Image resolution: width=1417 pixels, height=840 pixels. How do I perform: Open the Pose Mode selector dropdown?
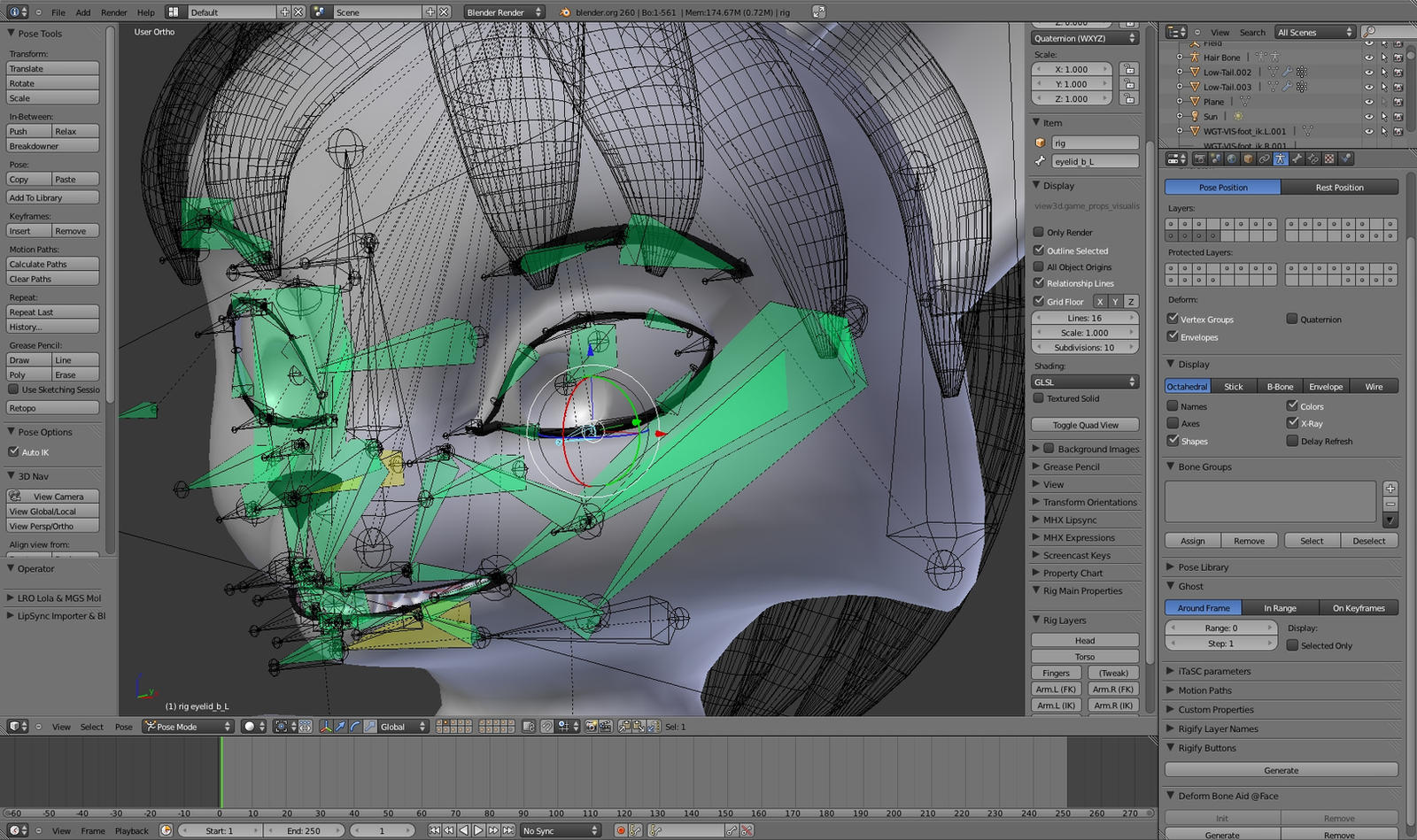pyautogui.click(x=189, y=727)
